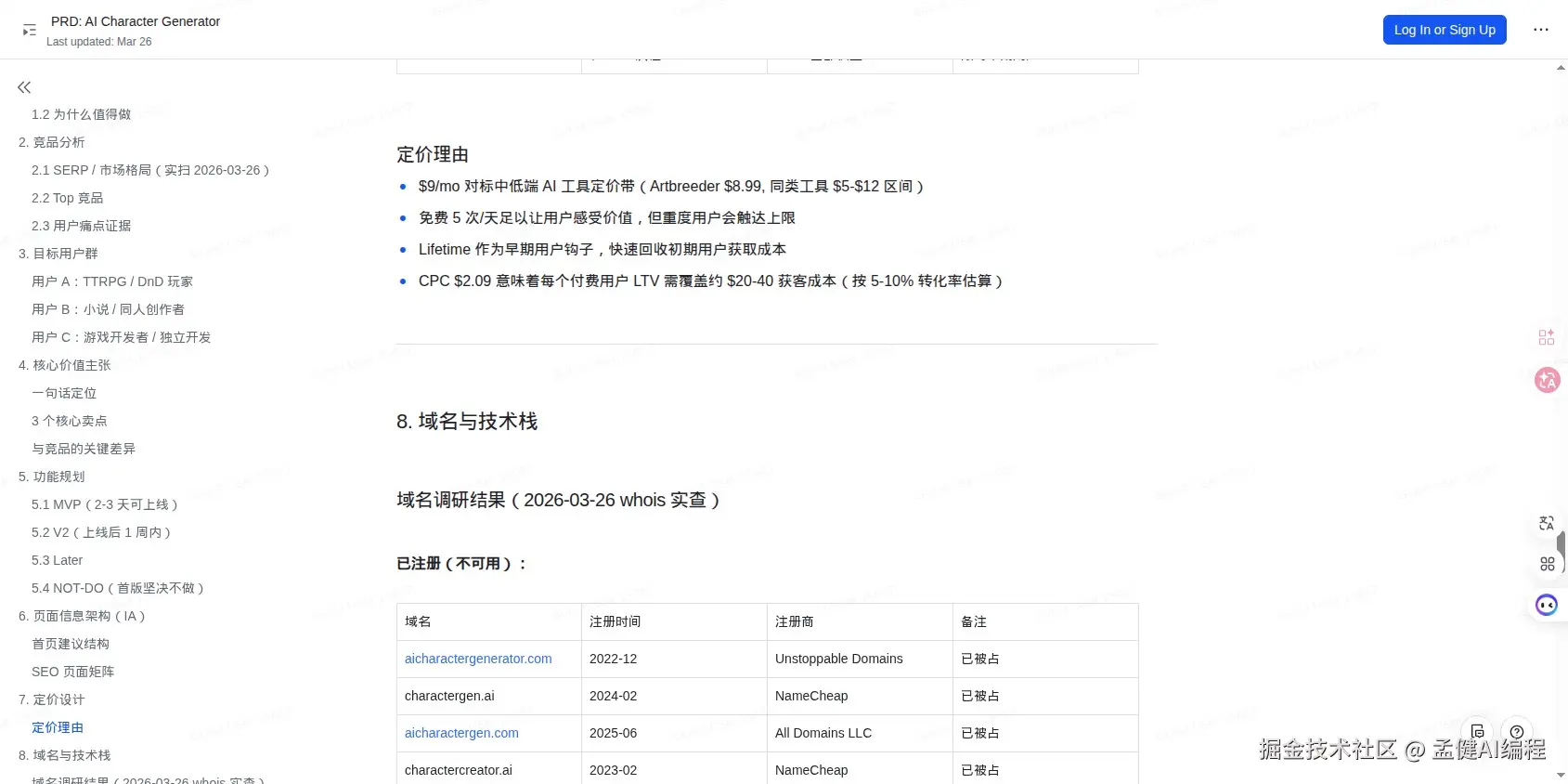Click bullet about $9/mo pricing
The width and height of the screenshot is (1568, 784).
tap(671, 186)
